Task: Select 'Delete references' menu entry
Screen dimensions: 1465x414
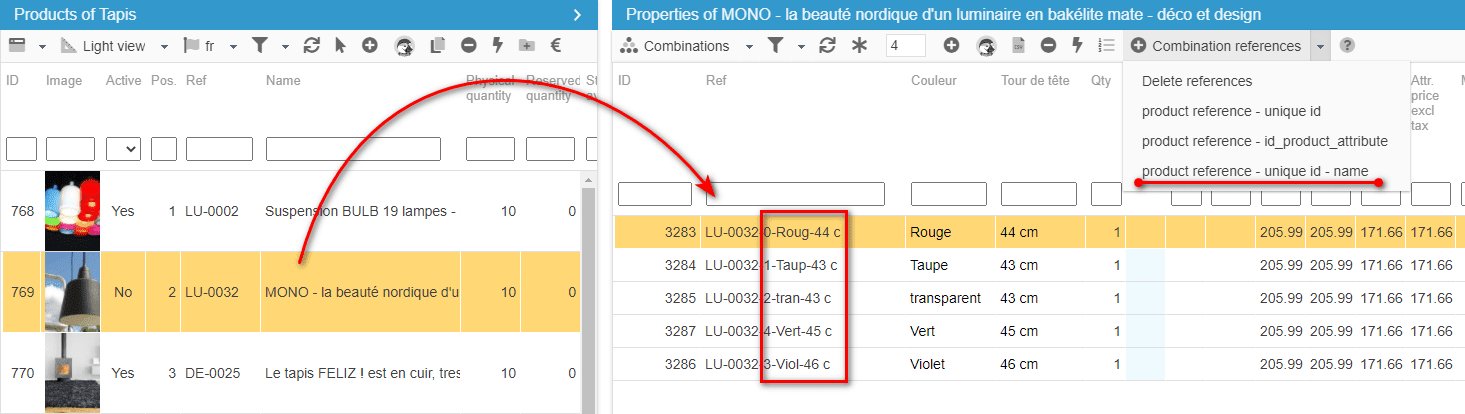Action: pos(1196,81)
